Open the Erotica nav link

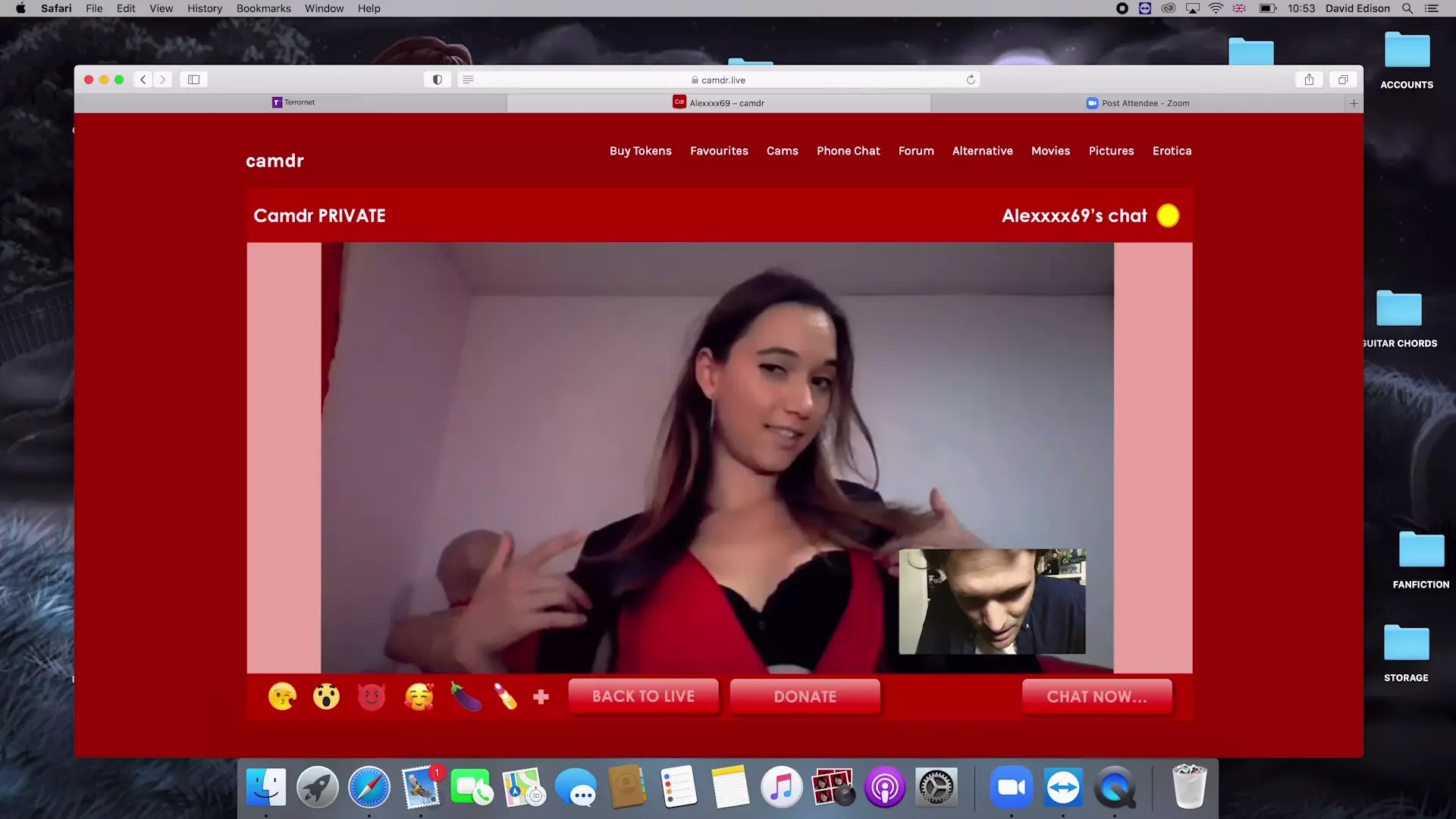(x=1172, y=151)
